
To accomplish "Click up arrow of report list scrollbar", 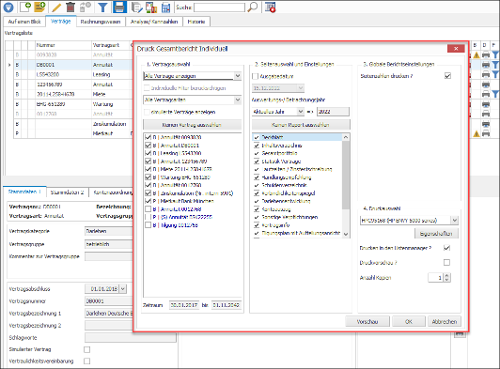I will (x=346, y=137).
